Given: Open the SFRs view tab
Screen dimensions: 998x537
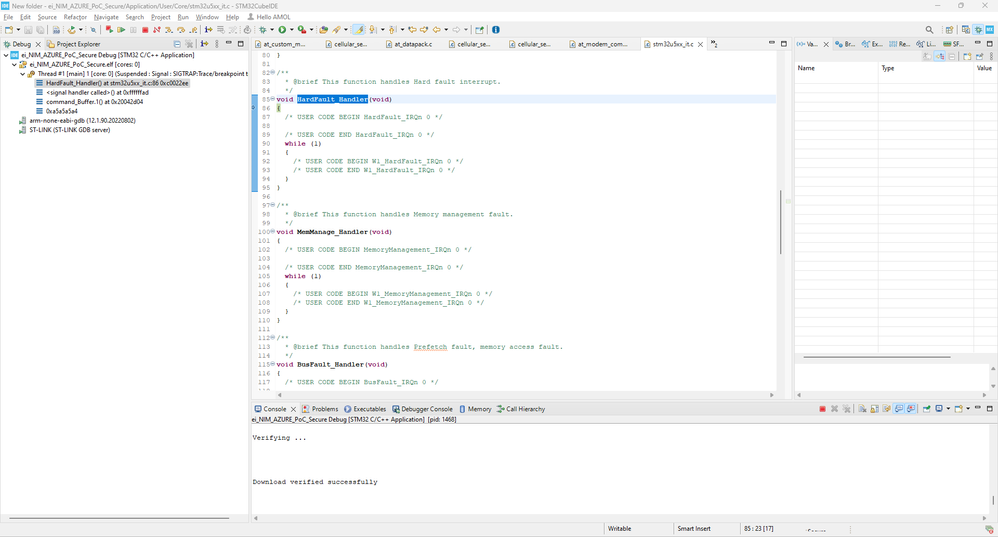Looking at the screenshot, I should pos(953,44).
